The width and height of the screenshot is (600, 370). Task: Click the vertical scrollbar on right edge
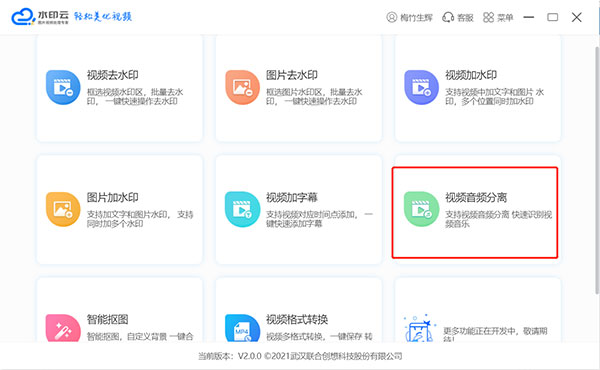pos(597,170)
